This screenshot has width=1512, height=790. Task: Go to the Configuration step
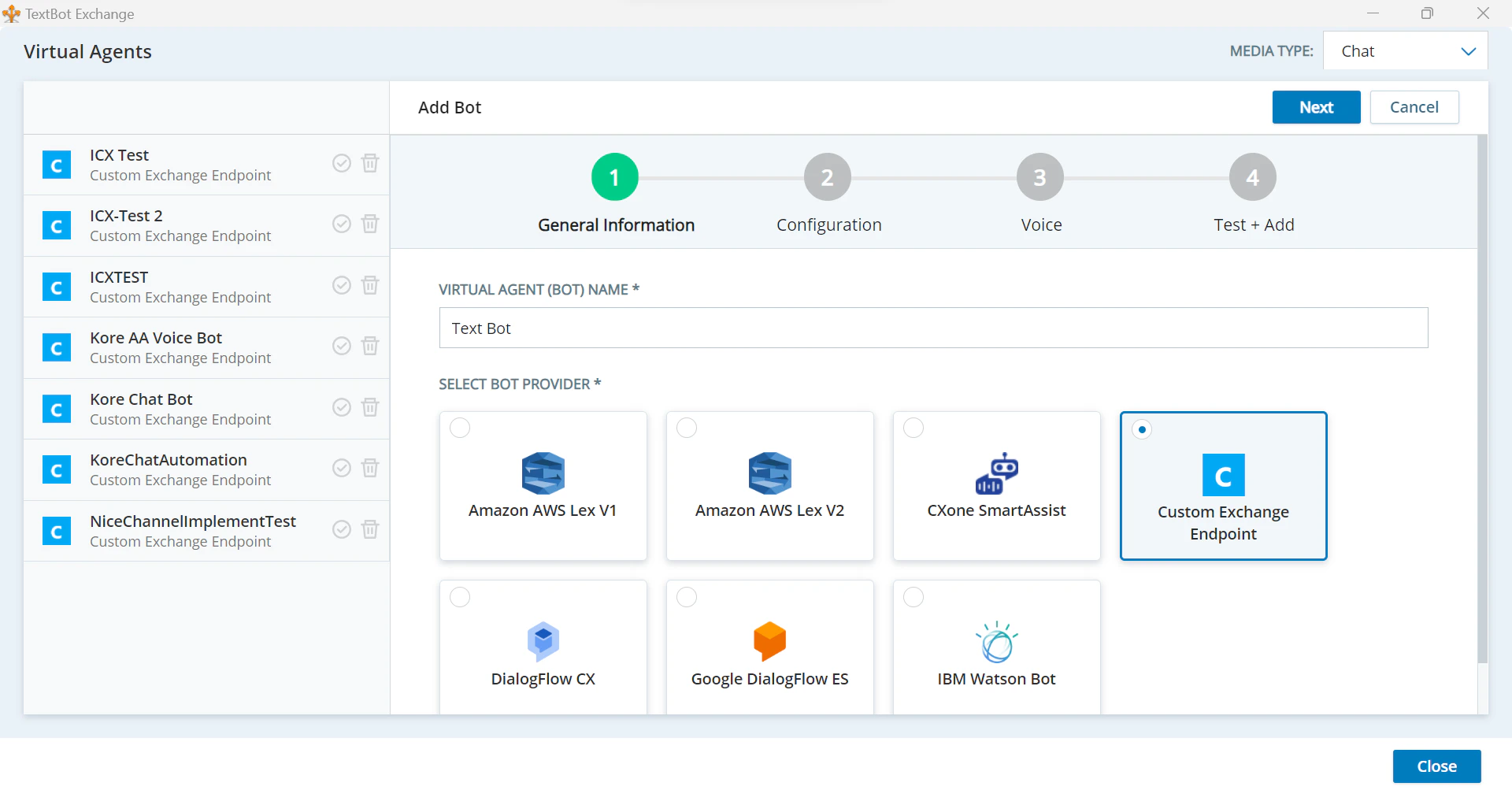point(828,176)
